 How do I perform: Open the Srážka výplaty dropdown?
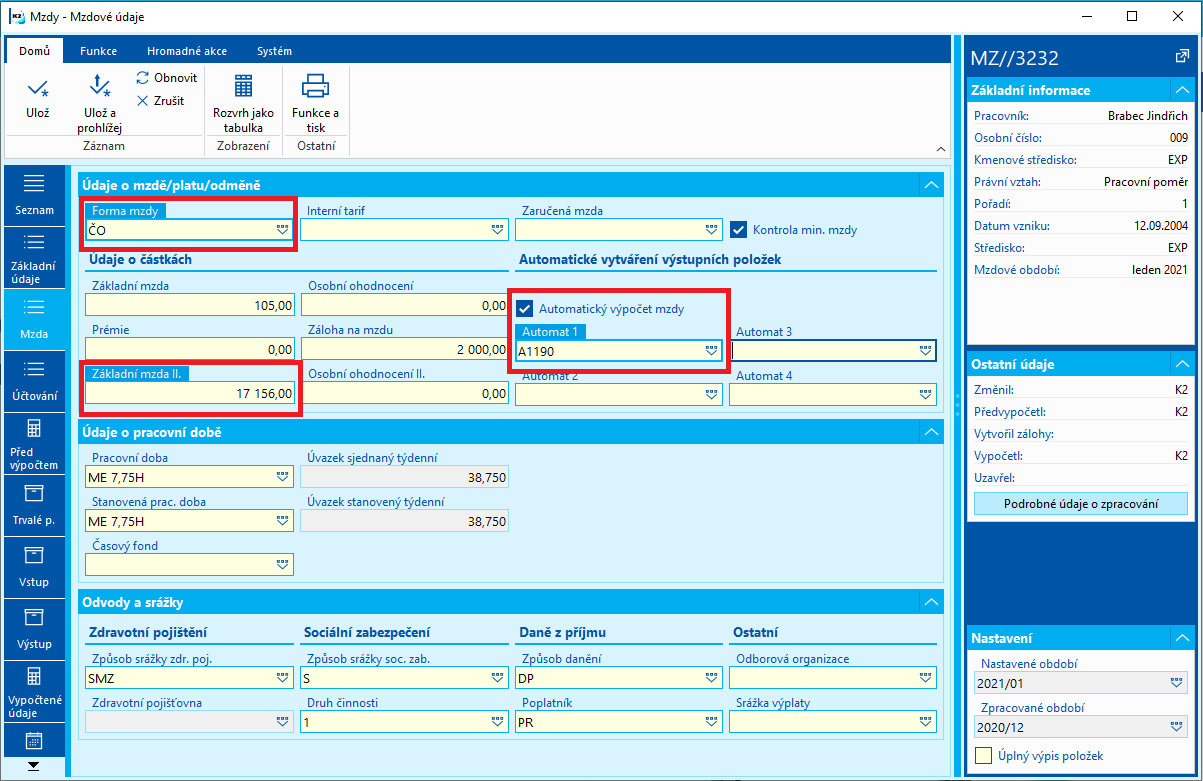click(926, 722)
